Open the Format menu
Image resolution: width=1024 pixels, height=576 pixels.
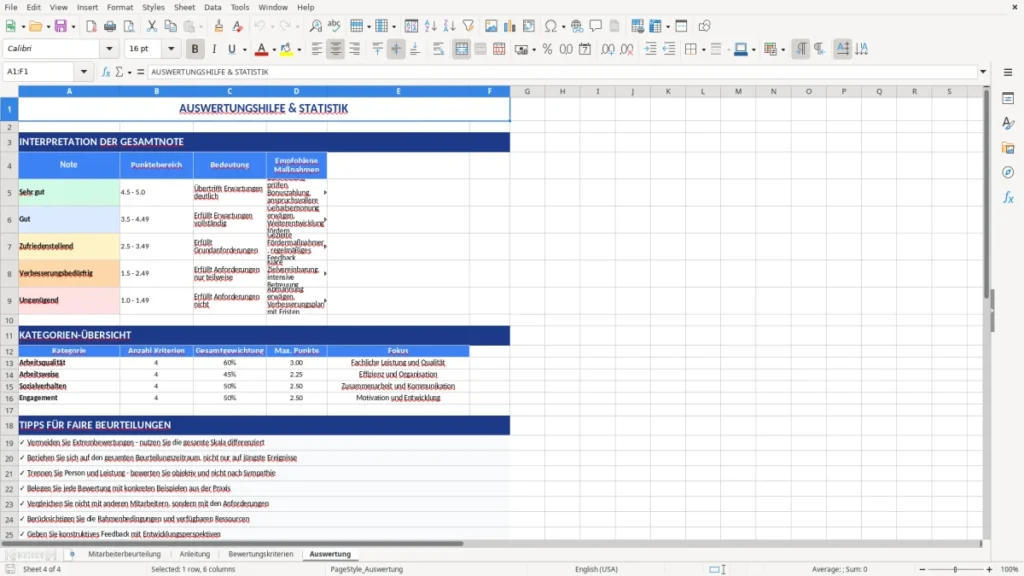tap(120, 7)
